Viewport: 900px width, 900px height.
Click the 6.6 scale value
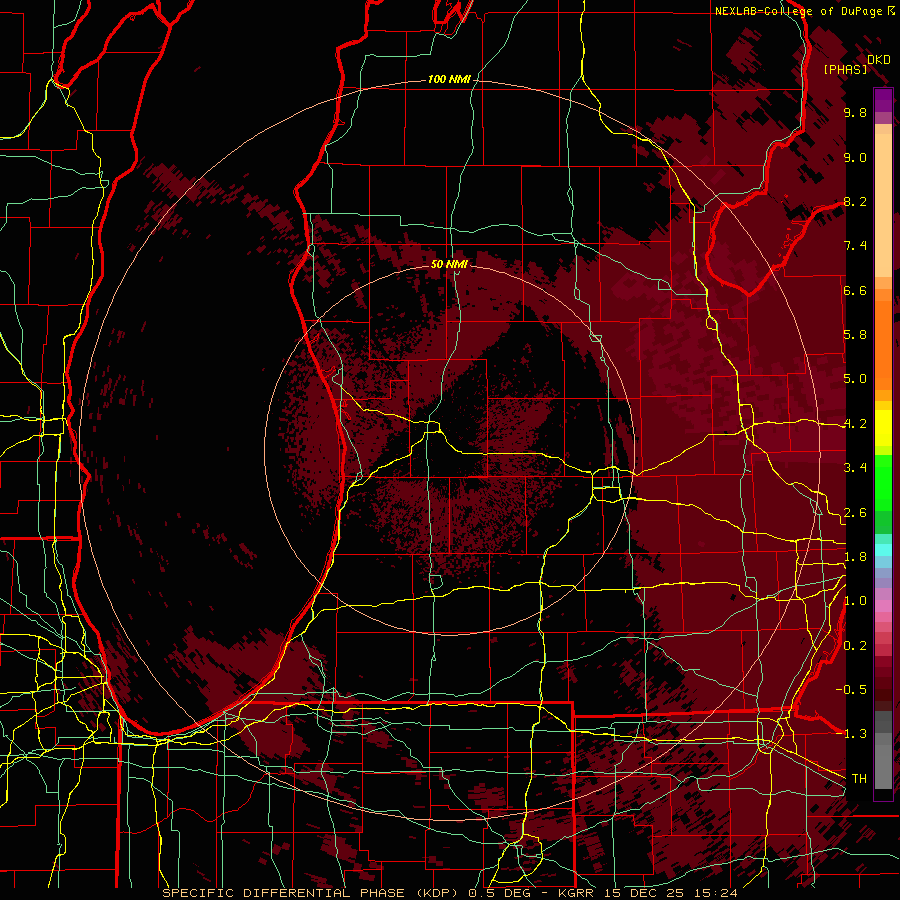(855, 290)
